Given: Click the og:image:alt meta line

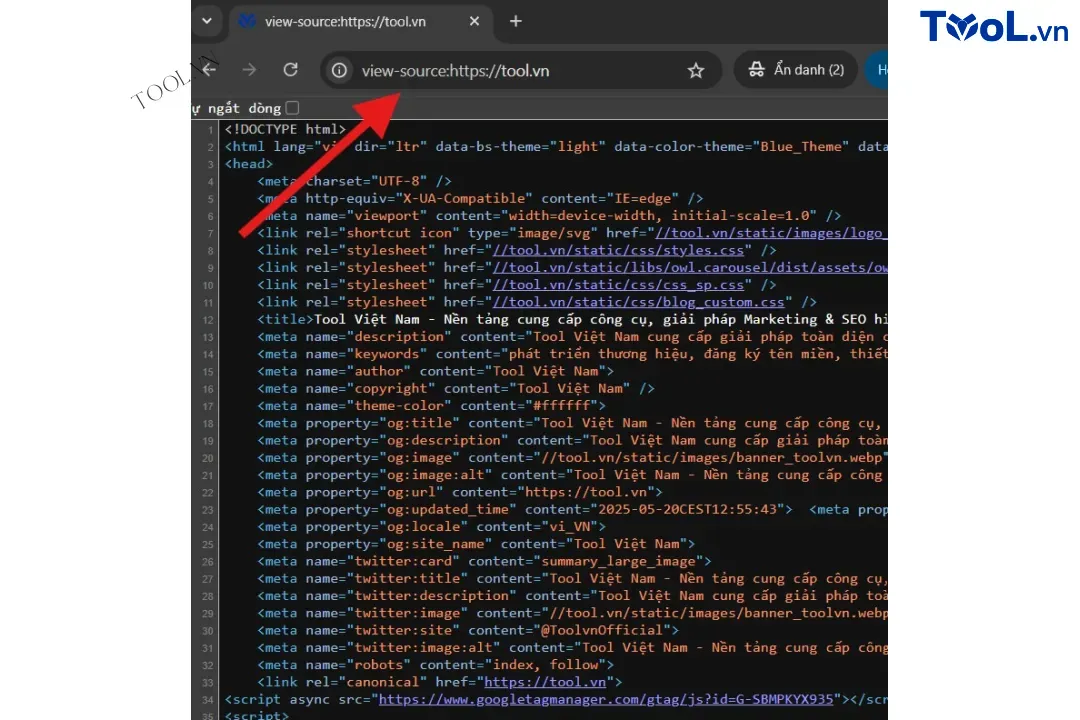Looking at the screenshot, I should [x=572, y=475].
